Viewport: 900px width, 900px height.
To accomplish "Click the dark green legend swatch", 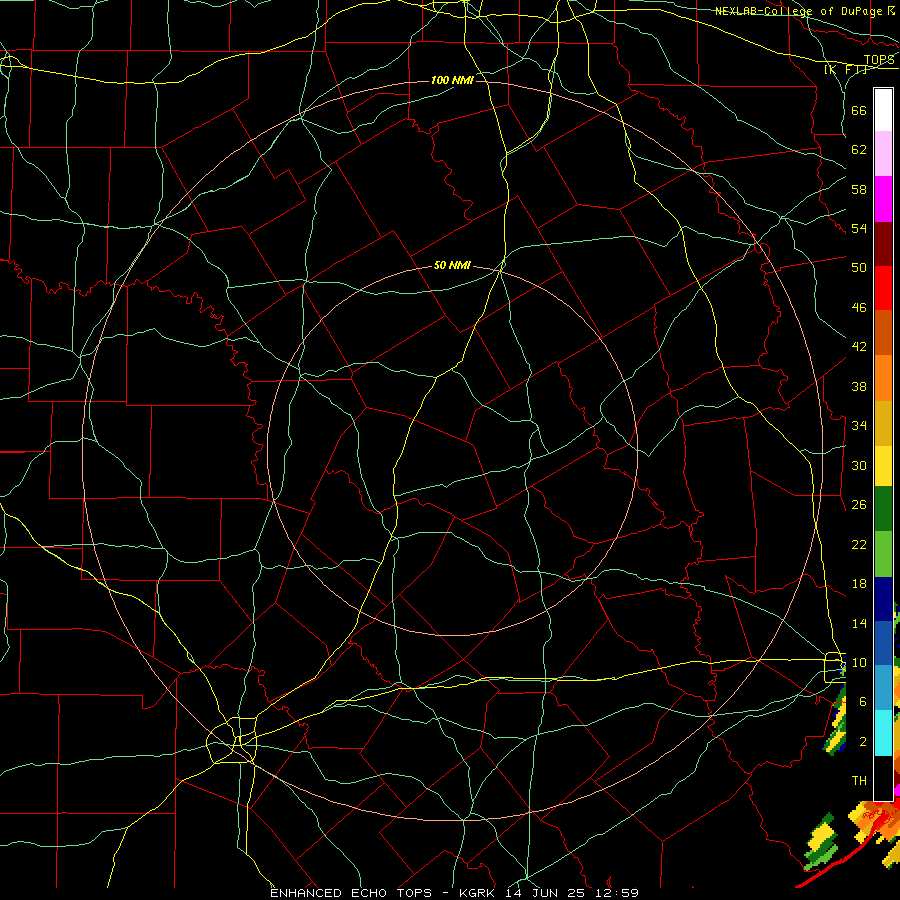I will click(883, 509).
